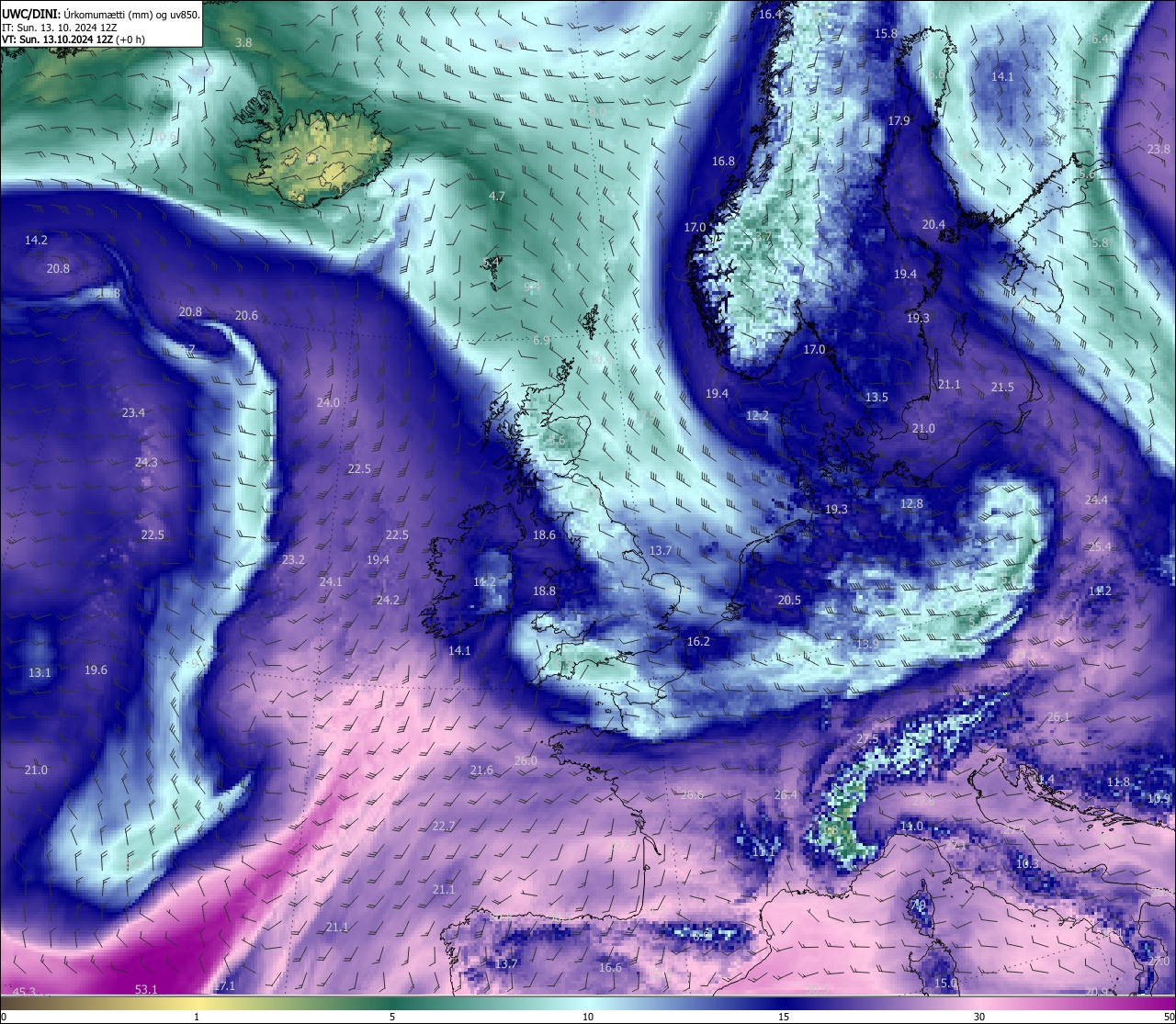Click the 15.0 value near Sardinia
Screen dimensions: 1176x1024
pos(945,984)
